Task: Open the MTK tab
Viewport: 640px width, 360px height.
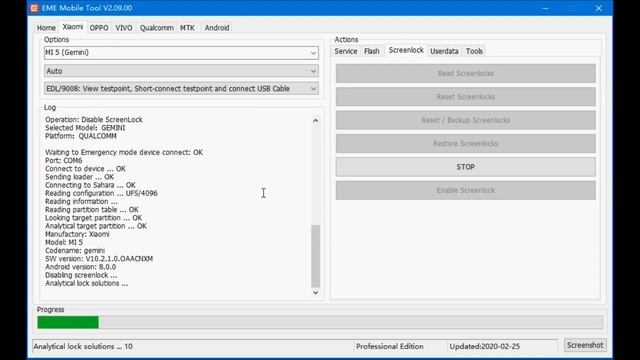Action: tap(187, 28)
